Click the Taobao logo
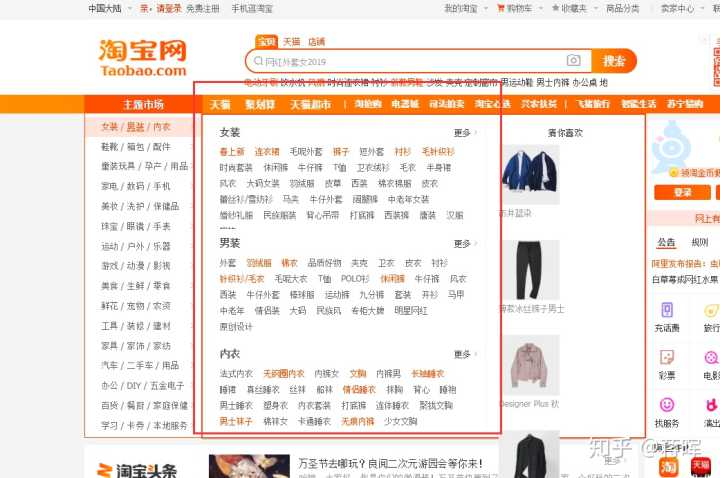The height and width of the screenshot is (478, 720). point(142,58)
